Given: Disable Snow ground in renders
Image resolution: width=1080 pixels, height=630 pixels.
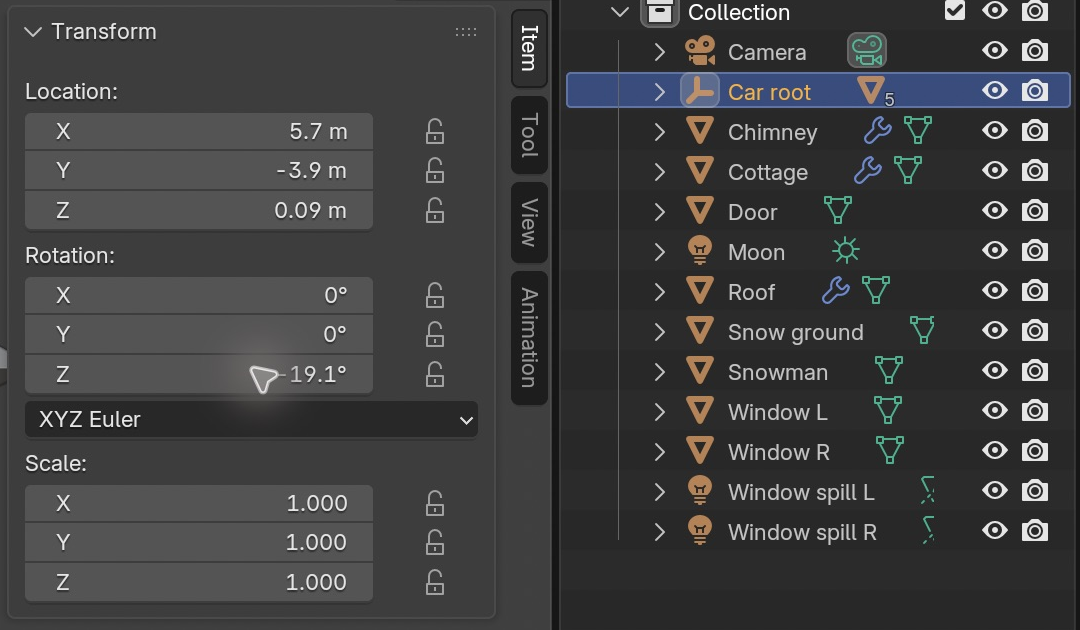Looking at the screenshot, I should pyautogui.click(x=1035, y=330).
